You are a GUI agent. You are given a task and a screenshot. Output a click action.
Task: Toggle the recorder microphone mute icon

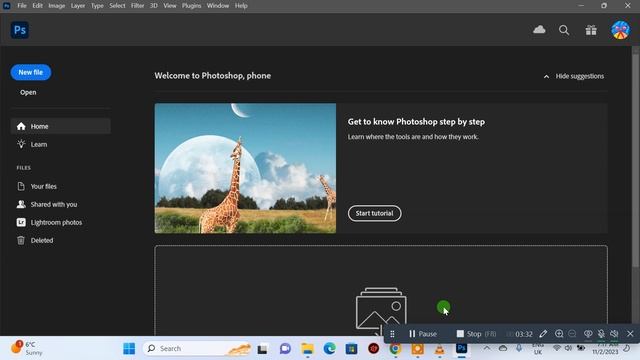coord(601,334)
